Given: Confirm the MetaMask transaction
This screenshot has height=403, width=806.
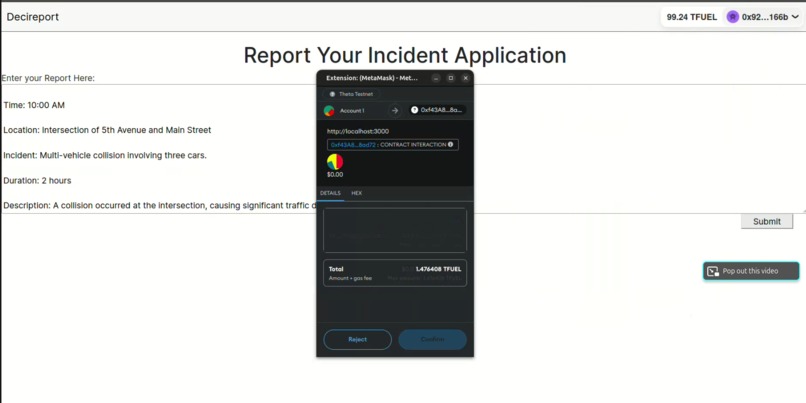Looking at the screenshot, I should tap(432, 339).
